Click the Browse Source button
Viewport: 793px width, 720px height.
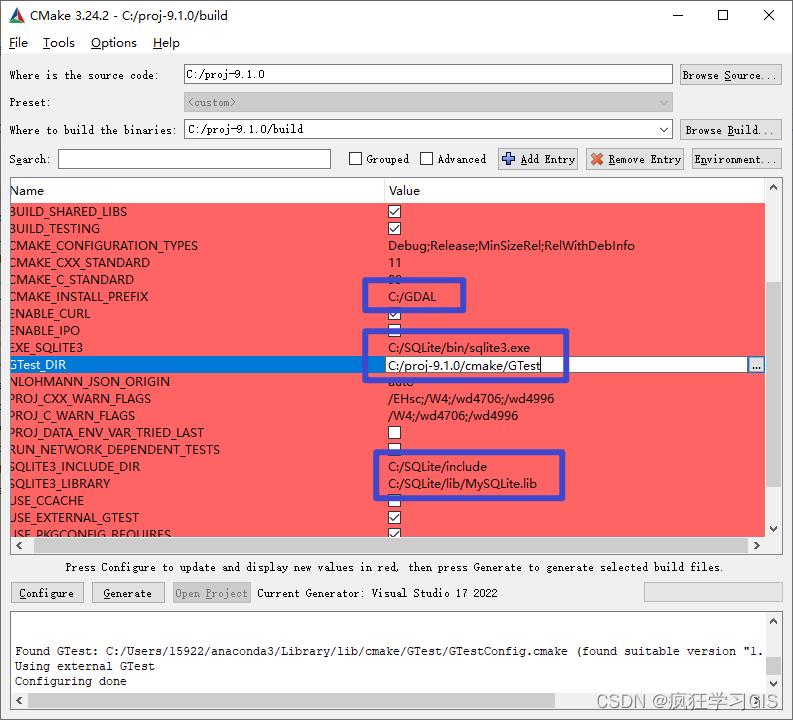pyautogui.click(x=730, y=75)
